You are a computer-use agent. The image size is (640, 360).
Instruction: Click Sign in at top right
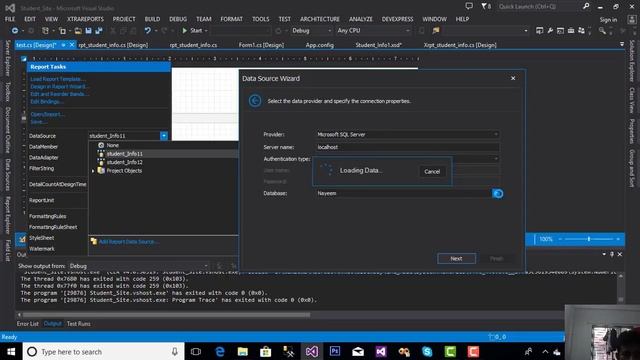608,20
